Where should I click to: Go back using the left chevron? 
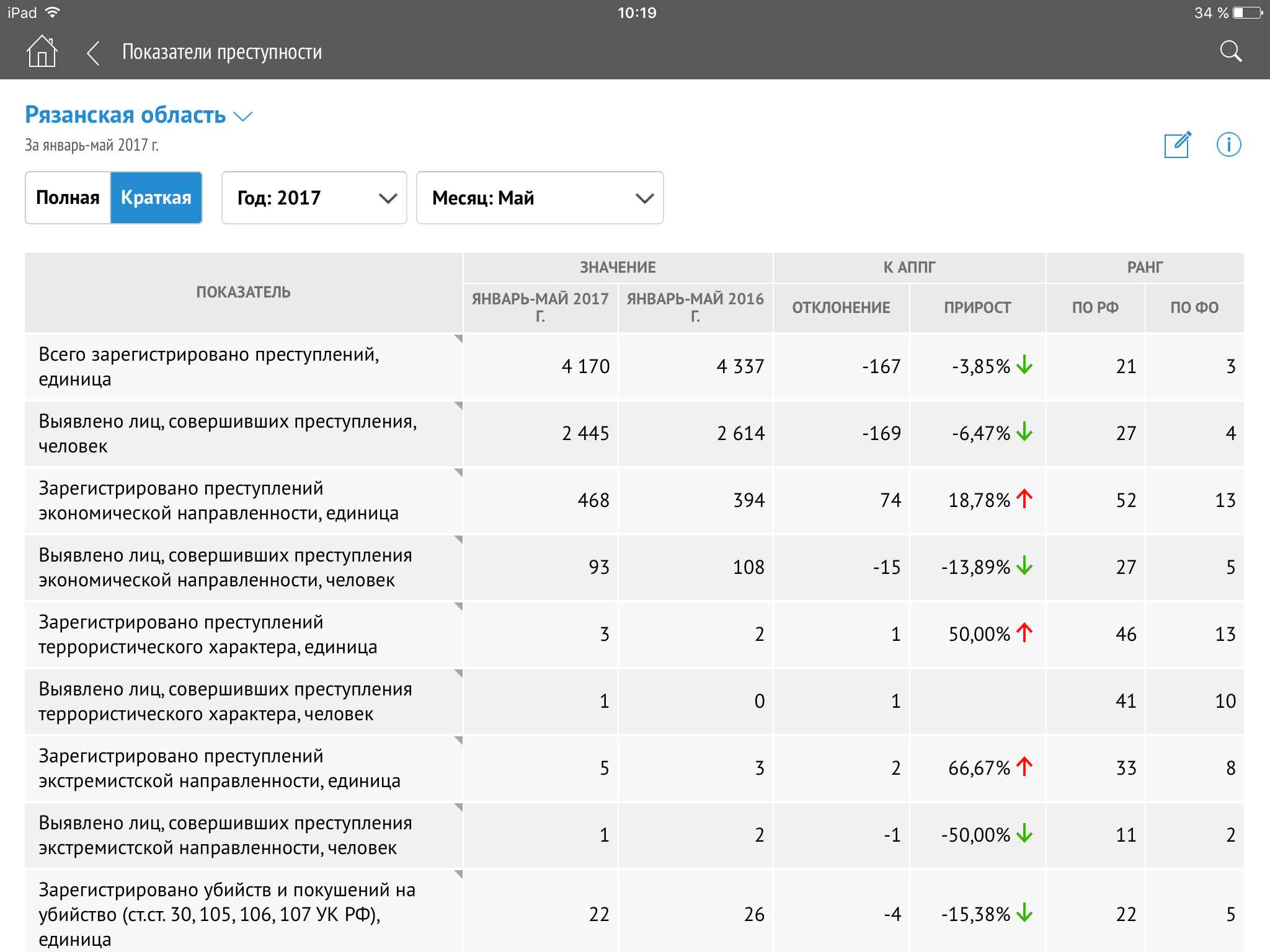(93, 53)
